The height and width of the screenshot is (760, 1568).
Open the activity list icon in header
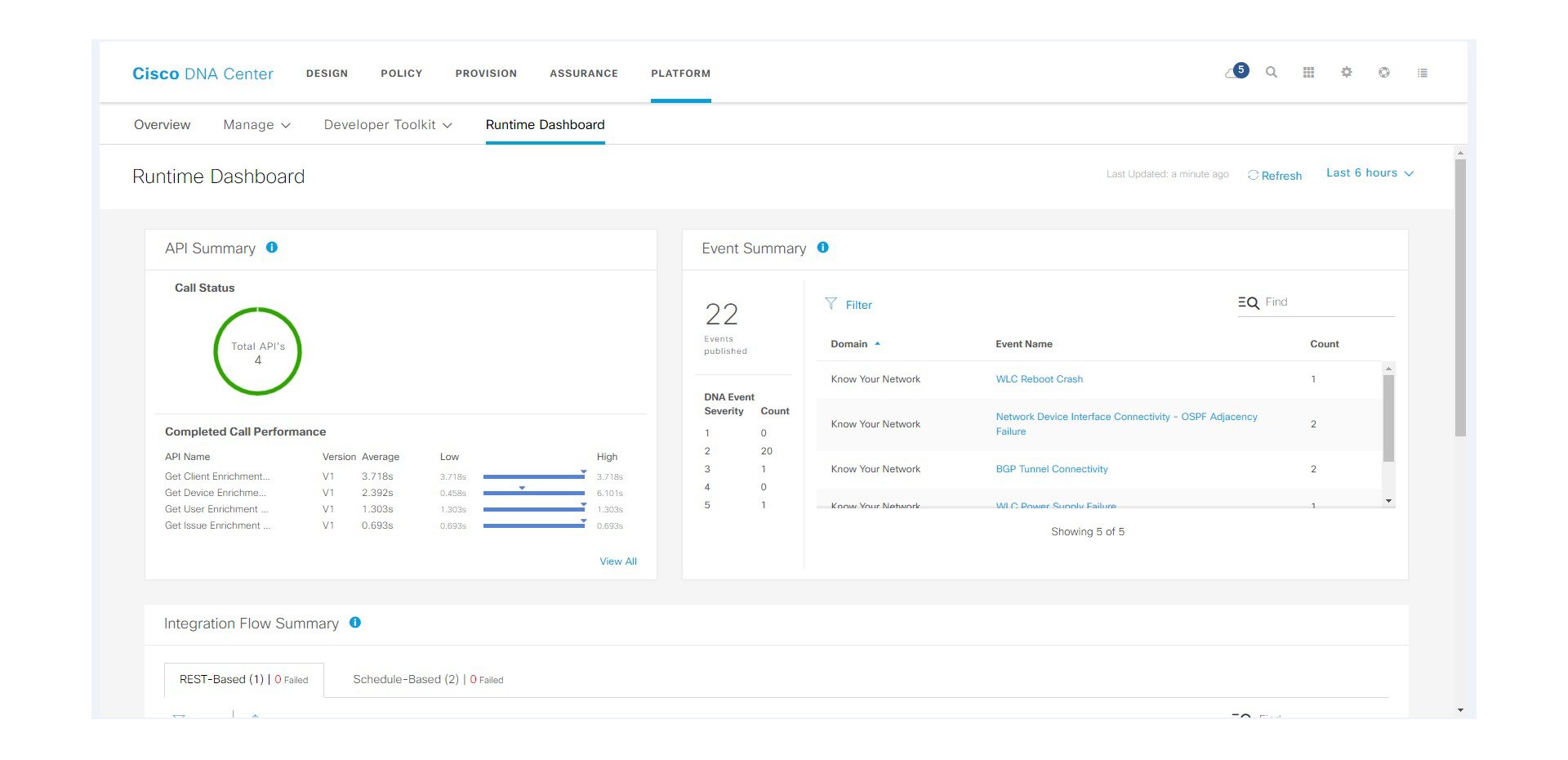(1422, 72)
